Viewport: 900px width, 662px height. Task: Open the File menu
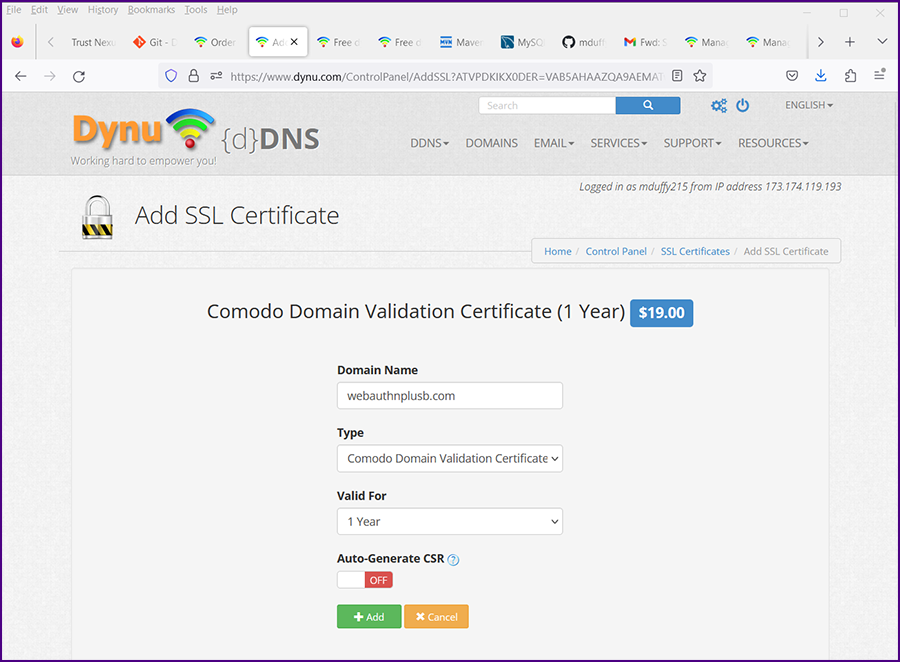[14, 10]
